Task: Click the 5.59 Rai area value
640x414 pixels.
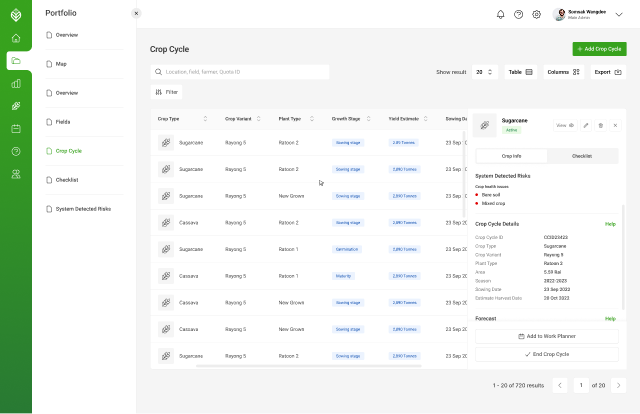Action: coord(553,272)
